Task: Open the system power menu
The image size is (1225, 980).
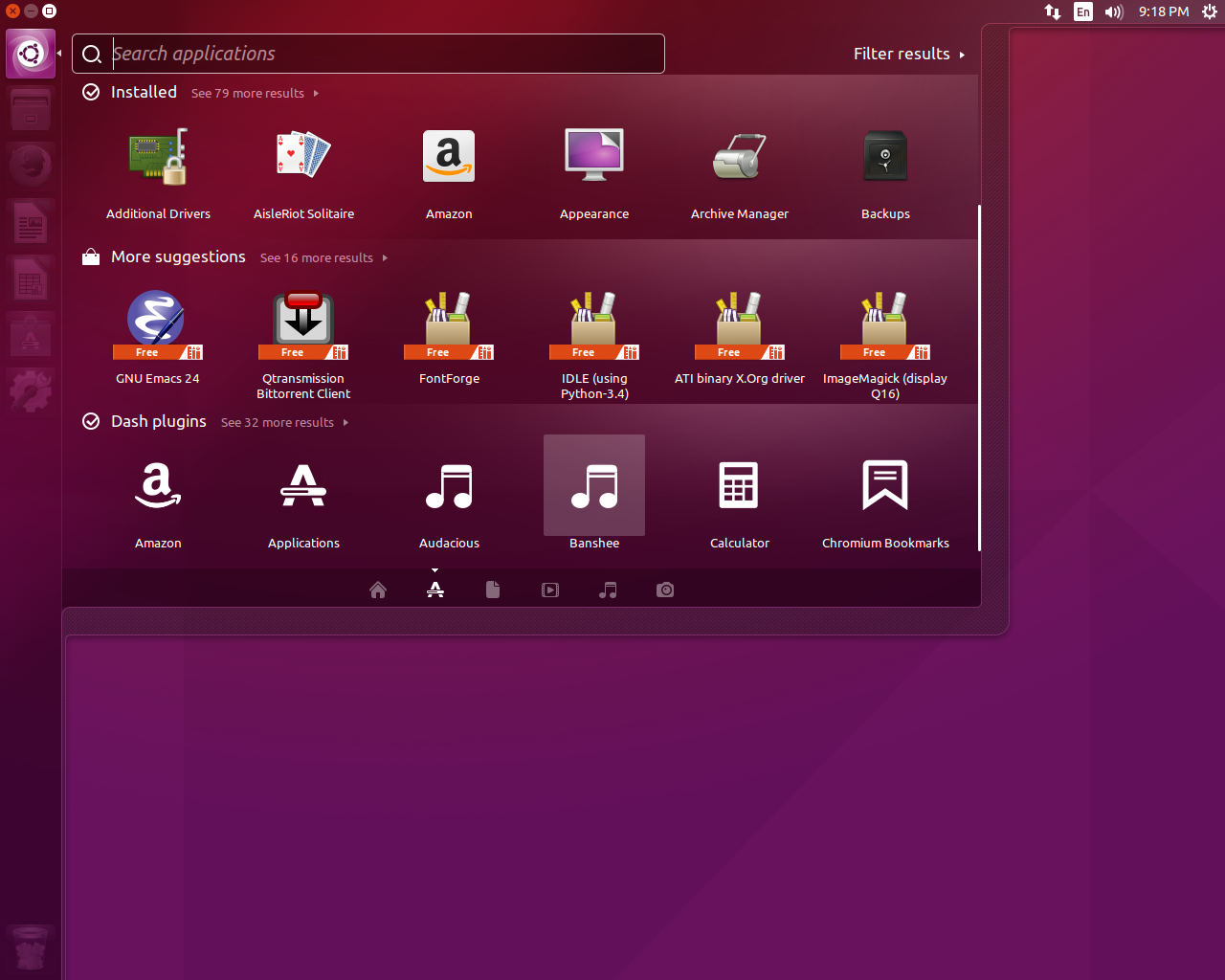Action: (1210, 11)
